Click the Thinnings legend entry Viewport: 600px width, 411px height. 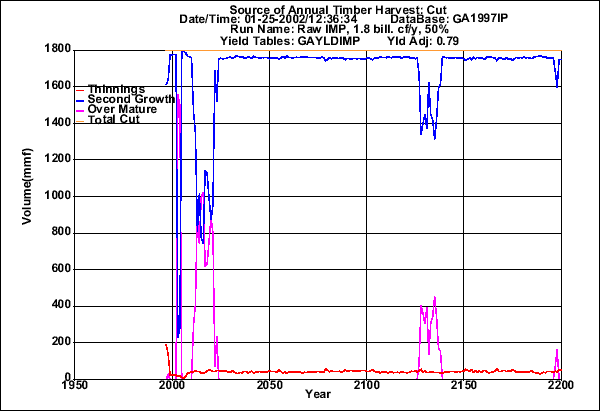(116, 90)
